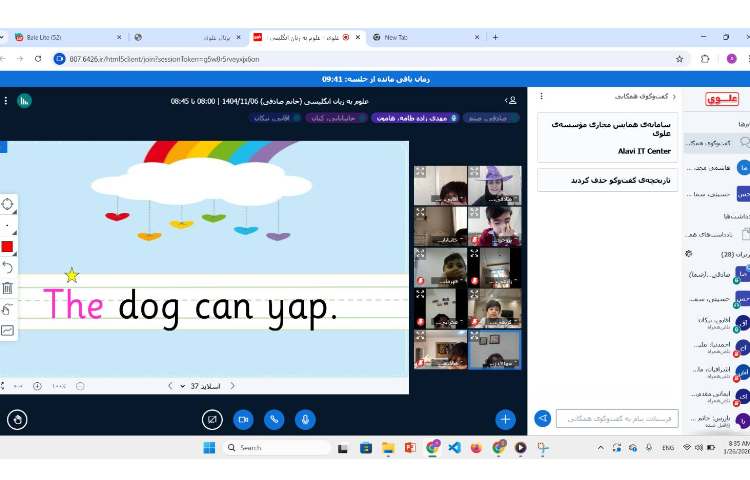Switch to the New Tab browser tab
Screen dimensions: 750x480
pyautogui.click(x=420, y=37)
